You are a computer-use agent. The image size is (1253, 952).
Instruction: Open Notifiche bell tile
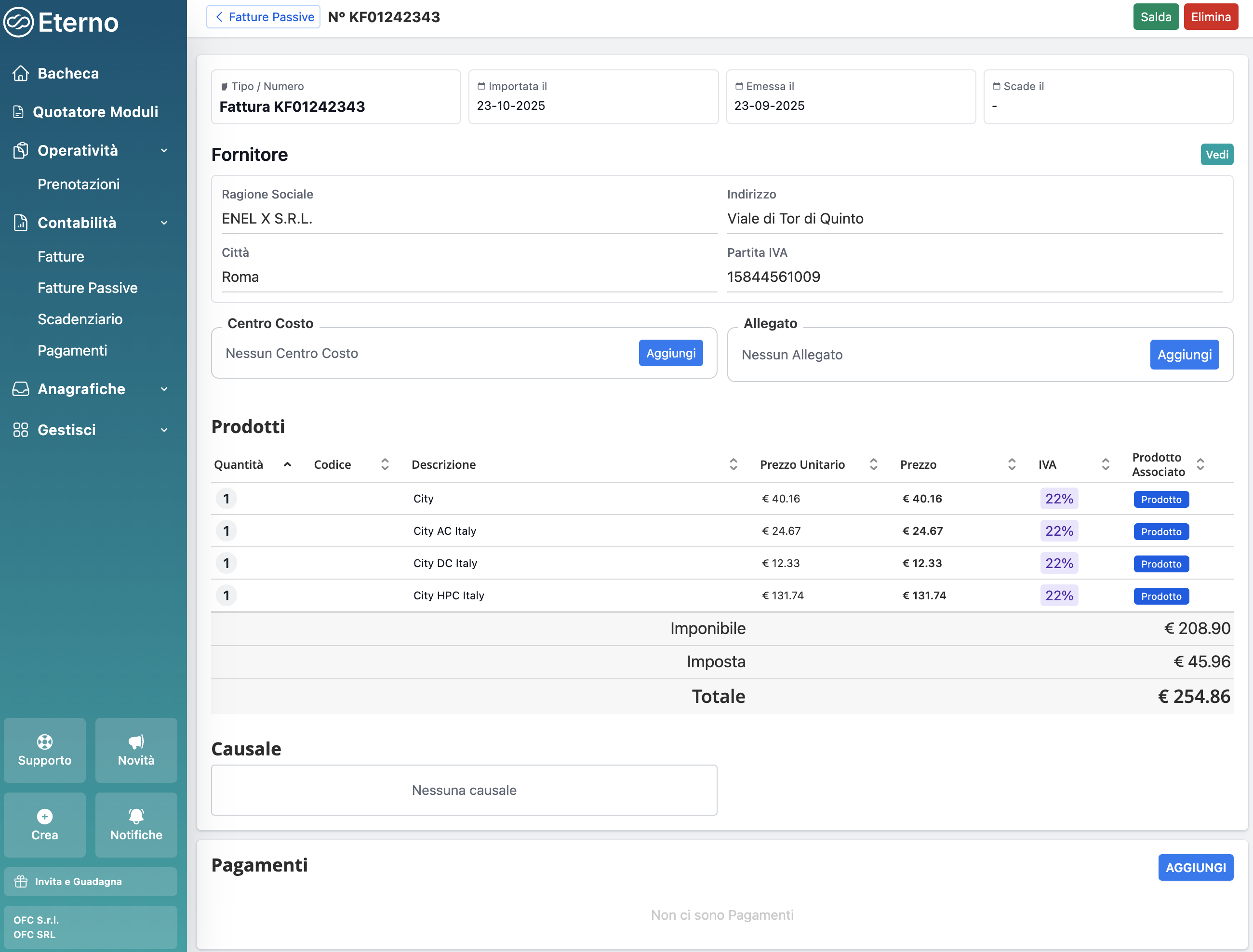click(x=136, y=824)
